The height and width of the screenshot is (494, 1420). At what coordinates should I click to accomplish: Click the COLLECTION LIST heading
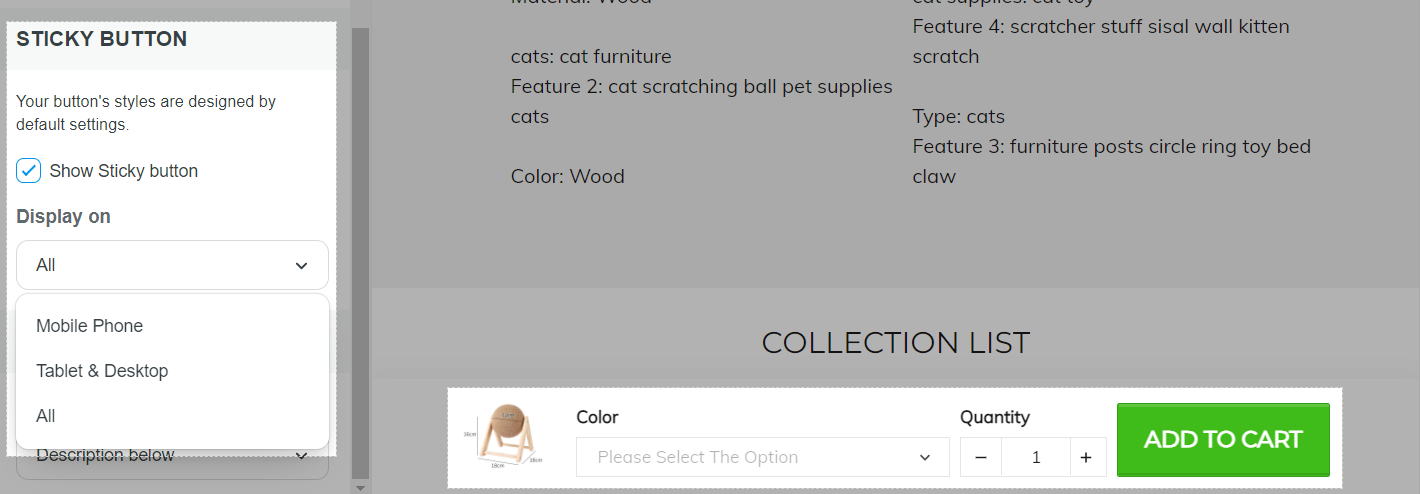(895, 343)
